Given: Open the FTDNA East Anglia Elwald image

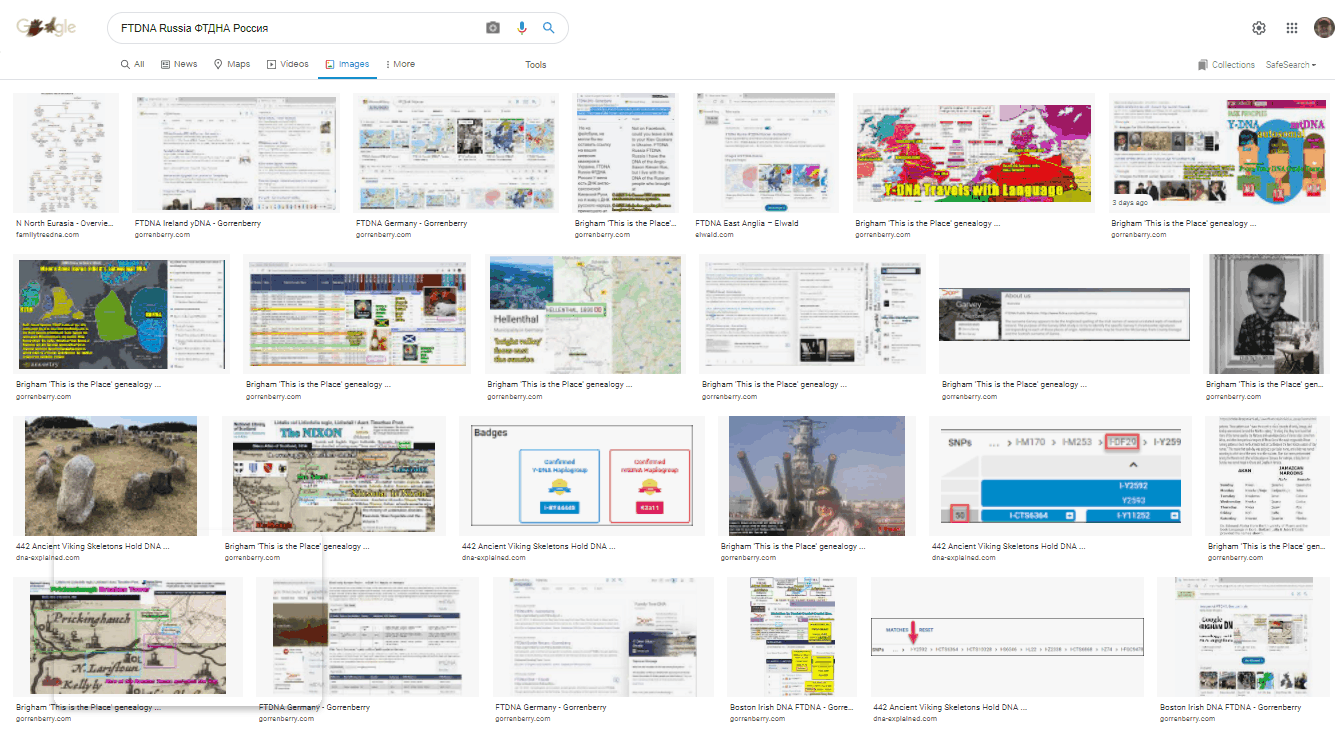Looking at the screenshot, I should click(x=765, y=153).
